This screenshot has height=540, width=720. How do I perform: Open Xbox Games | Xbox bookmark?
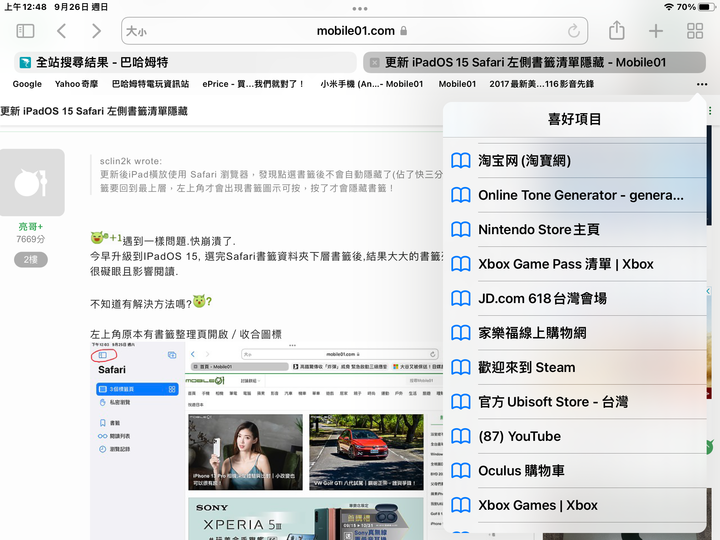coord(575,505)
